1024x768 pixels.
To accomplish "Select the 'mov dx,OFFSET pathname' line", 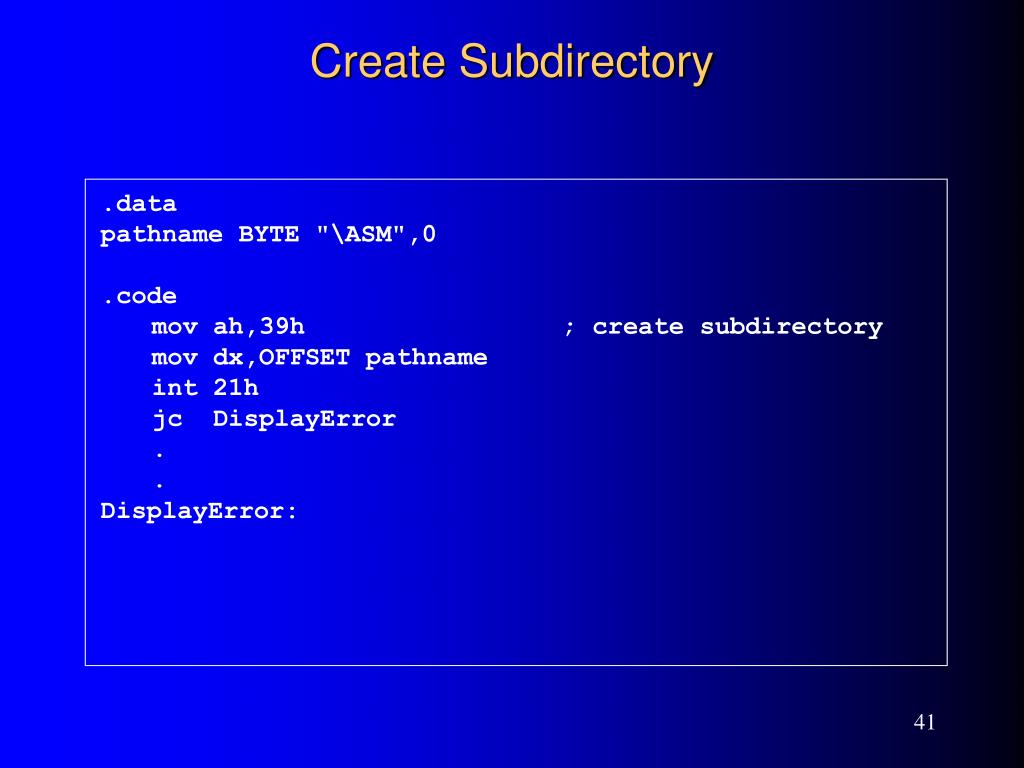I will coord(319,358).
